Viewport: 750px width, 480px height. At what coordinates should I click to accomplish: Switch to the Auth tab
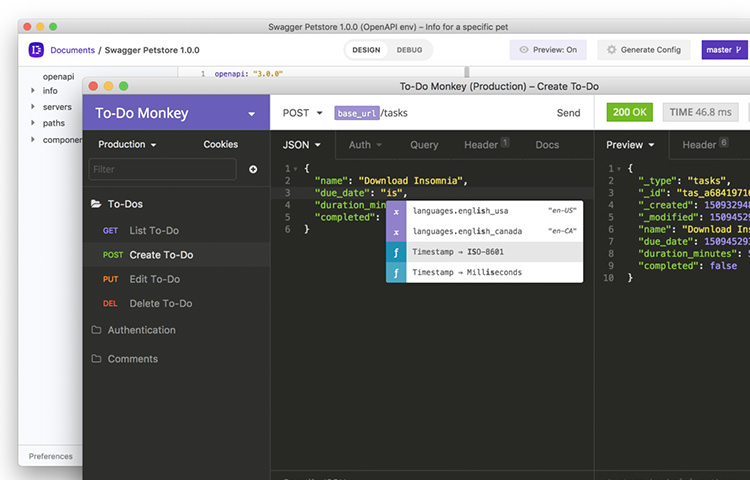pyautogui.click(x=365, y=145)
